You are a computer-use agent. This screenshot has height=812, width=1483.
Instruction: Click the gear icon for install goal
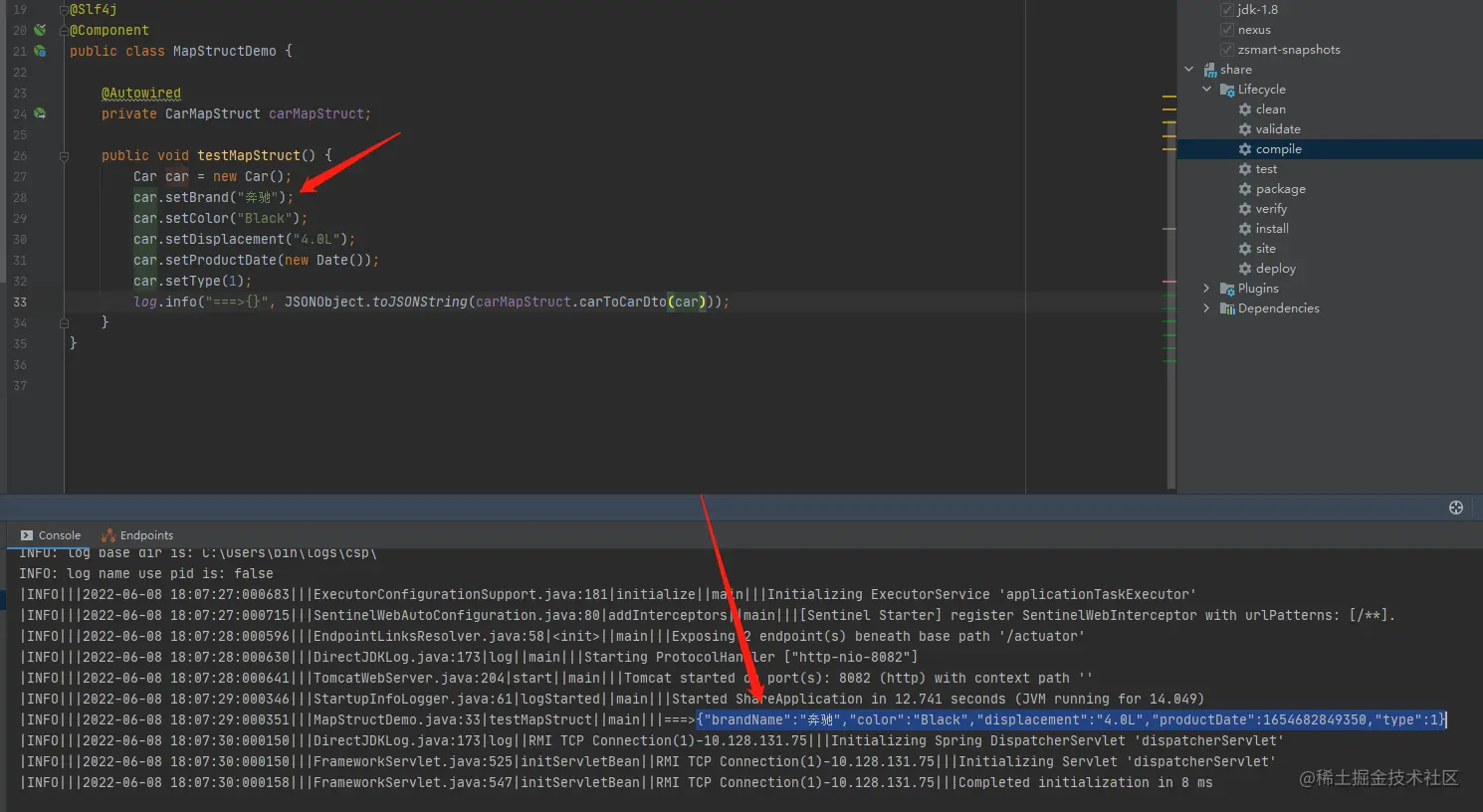pos(1245,229)
